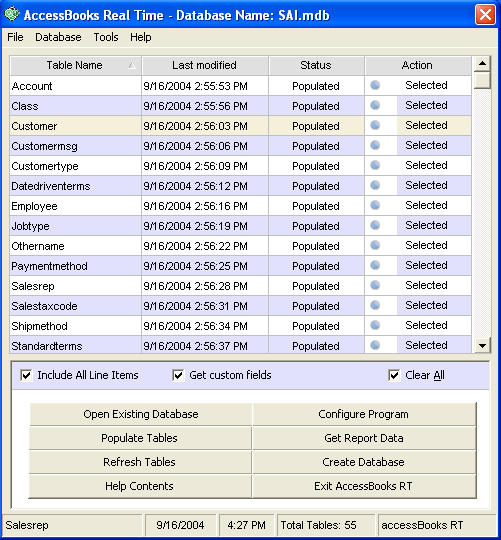Click the blue status icon in Customermsg row
501x540 pixels.
click(375, 145)
